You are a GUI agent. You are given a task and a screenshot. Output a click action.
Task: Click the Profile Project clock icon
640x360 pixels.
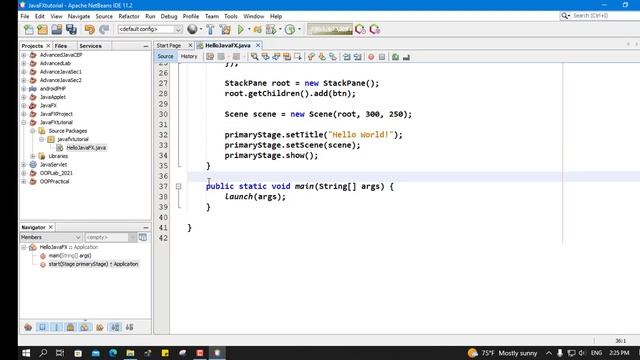tap(290, 29)
